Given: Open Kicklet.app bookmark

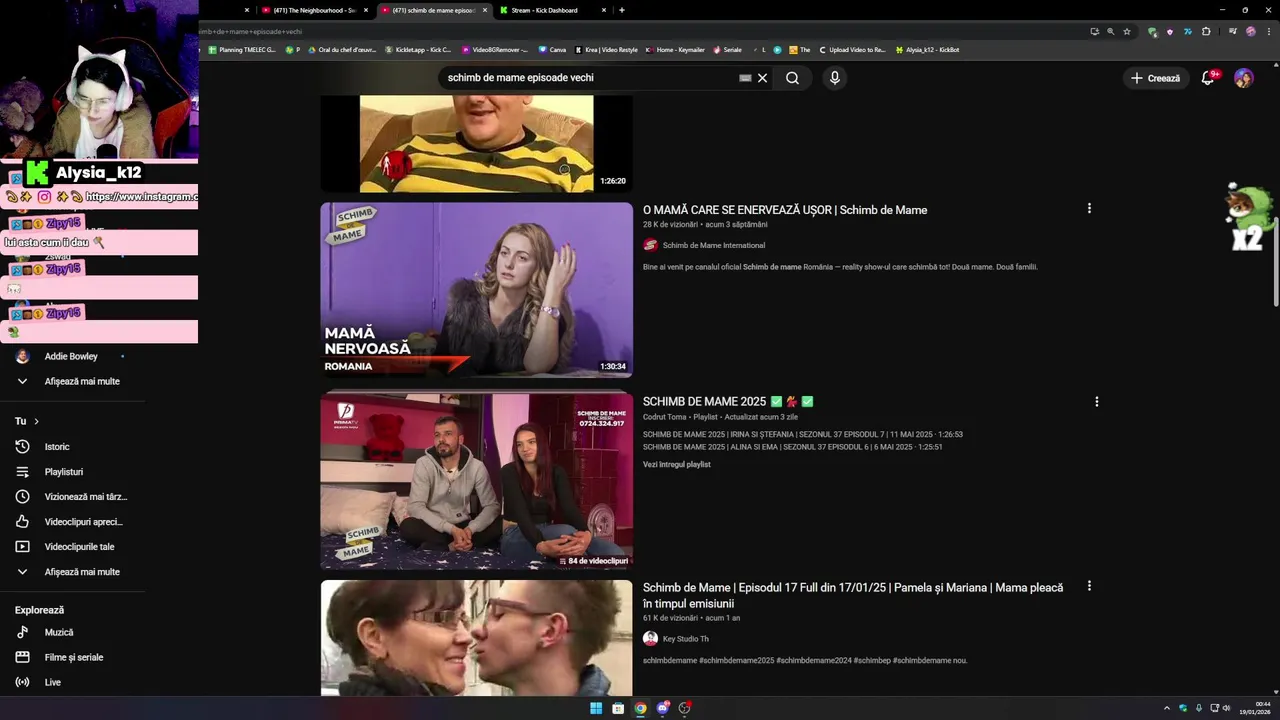Looking at the screenshot, I should 418,49.
